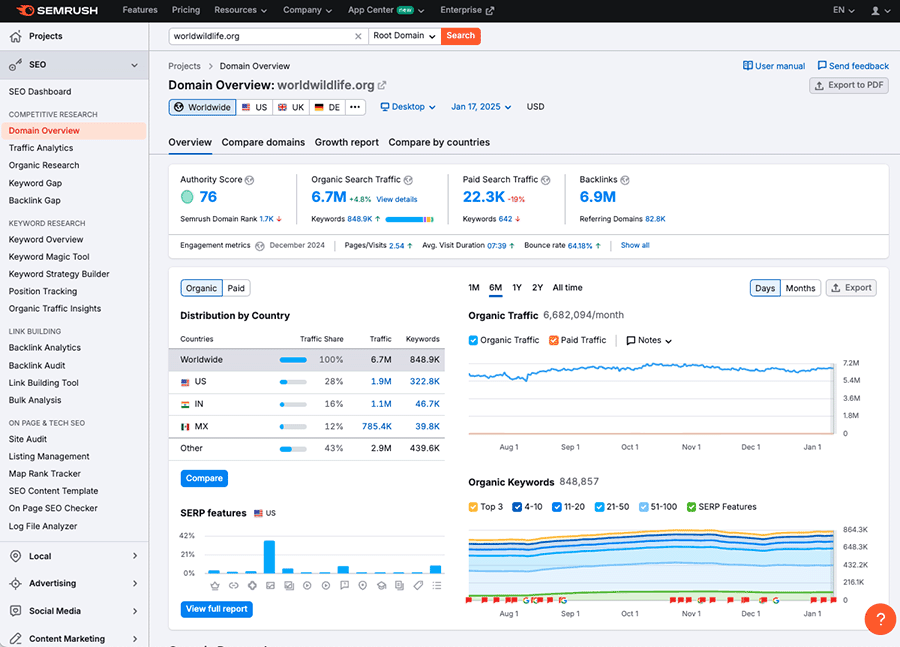Click Authority Score info icon
The image size is (900, 647).
[x=249, y=180]
